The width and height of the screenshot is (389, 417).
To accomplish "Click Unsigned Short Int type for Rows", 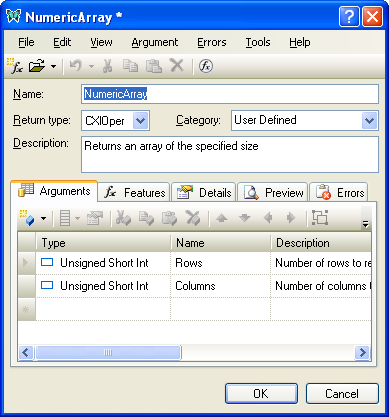I will point(103,263).
